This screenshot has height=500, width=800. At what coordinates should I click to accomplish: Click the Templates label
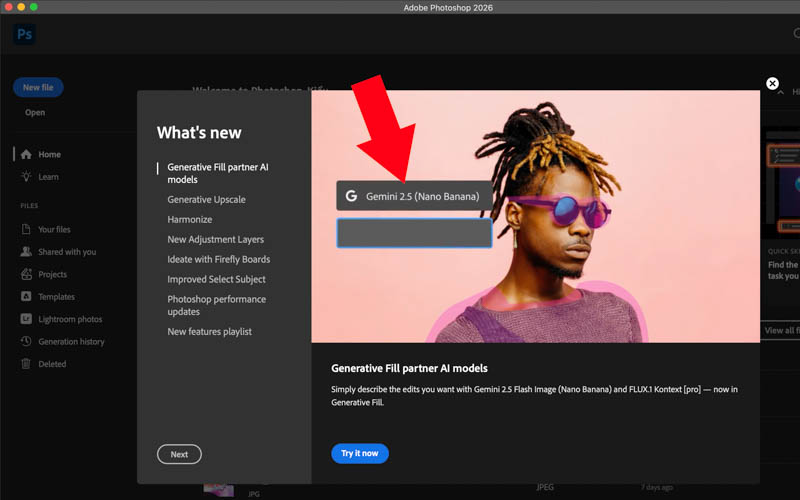click(56, 296)
